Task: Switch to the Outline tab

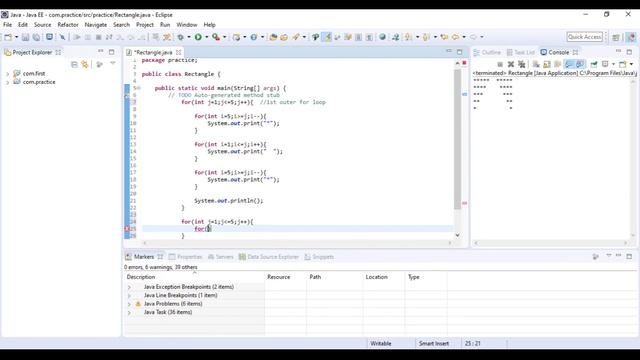Action: pyautogui.click(x=487, y=52)
